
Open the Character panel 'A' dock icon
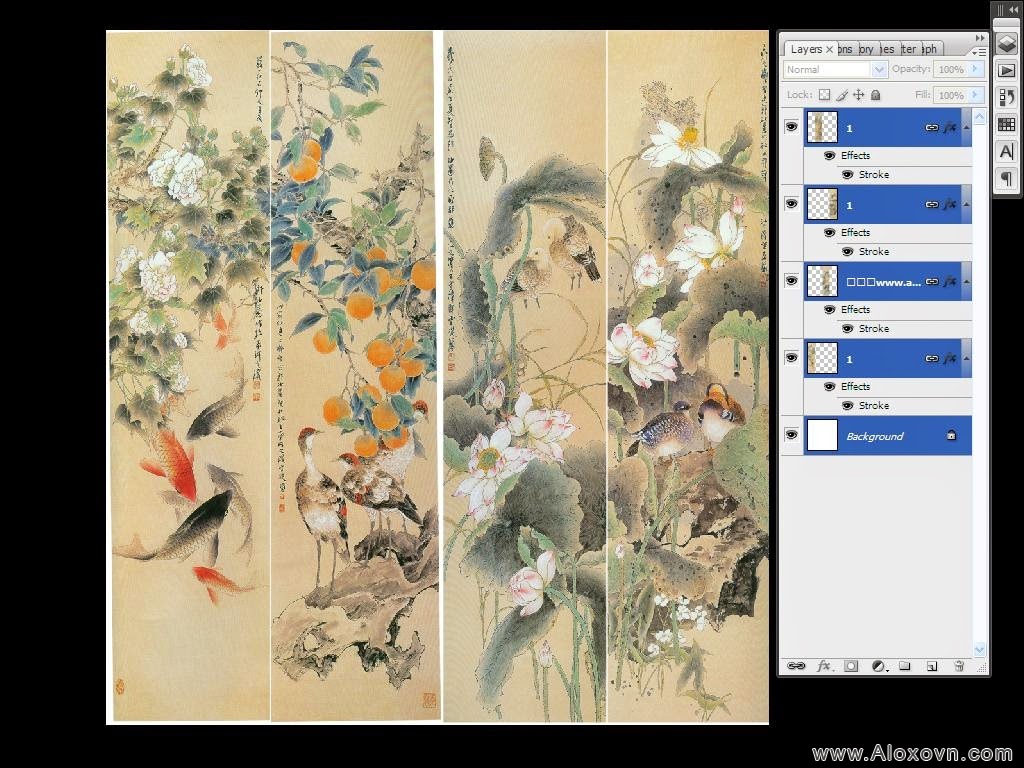[1006, 152]
